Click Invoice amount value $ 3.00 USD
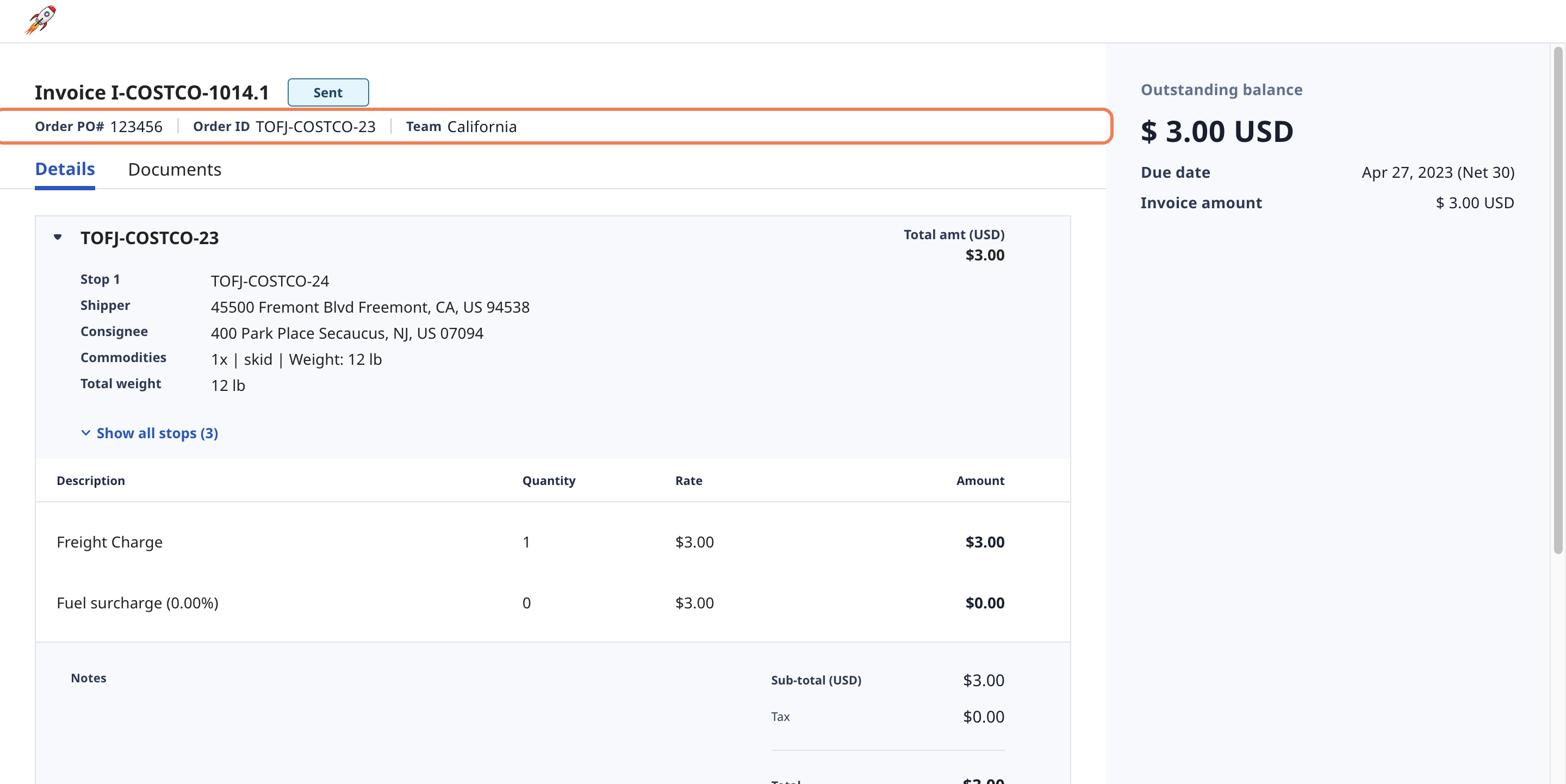Image resolution: width=1566 pixels, height=784 pixels. click(1475, 202)
